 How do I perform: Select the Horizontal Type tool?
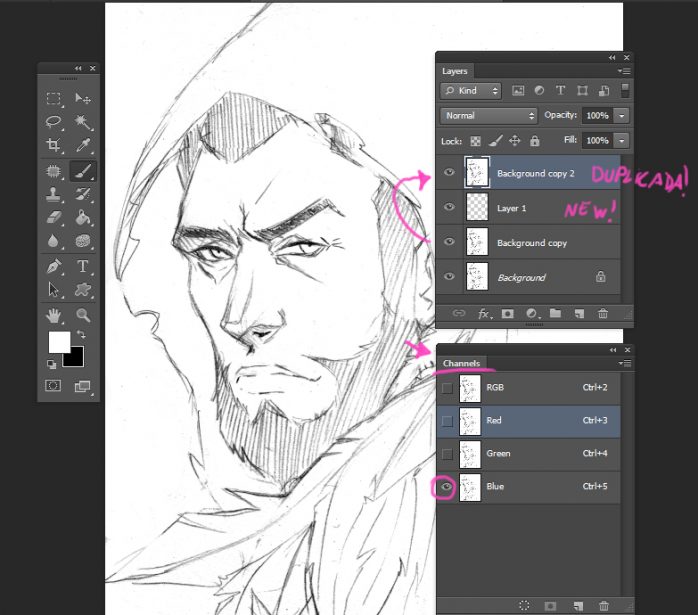click(x=84, y=267)
